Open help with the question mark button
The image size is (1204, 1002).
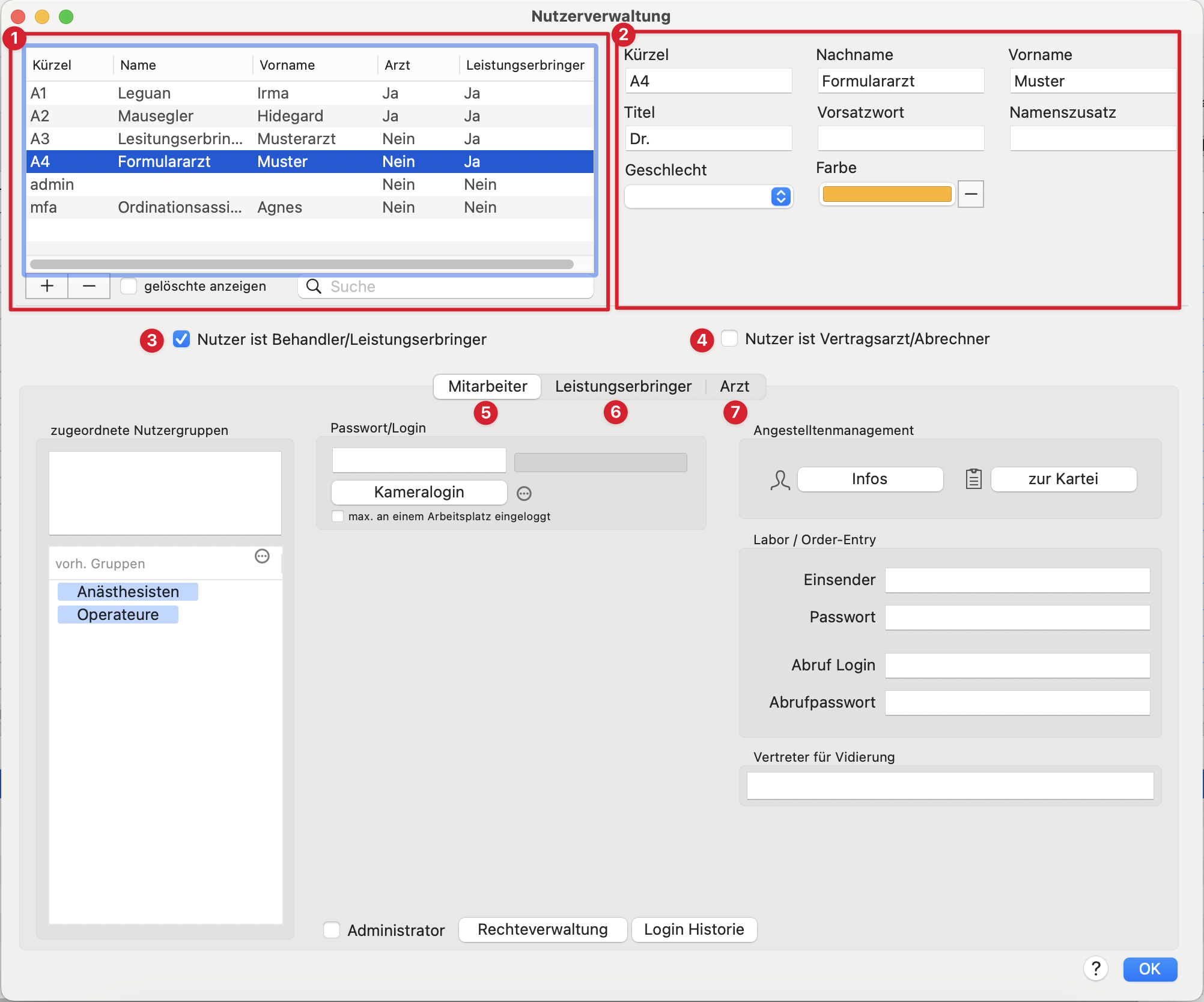tap(1096, 968)
